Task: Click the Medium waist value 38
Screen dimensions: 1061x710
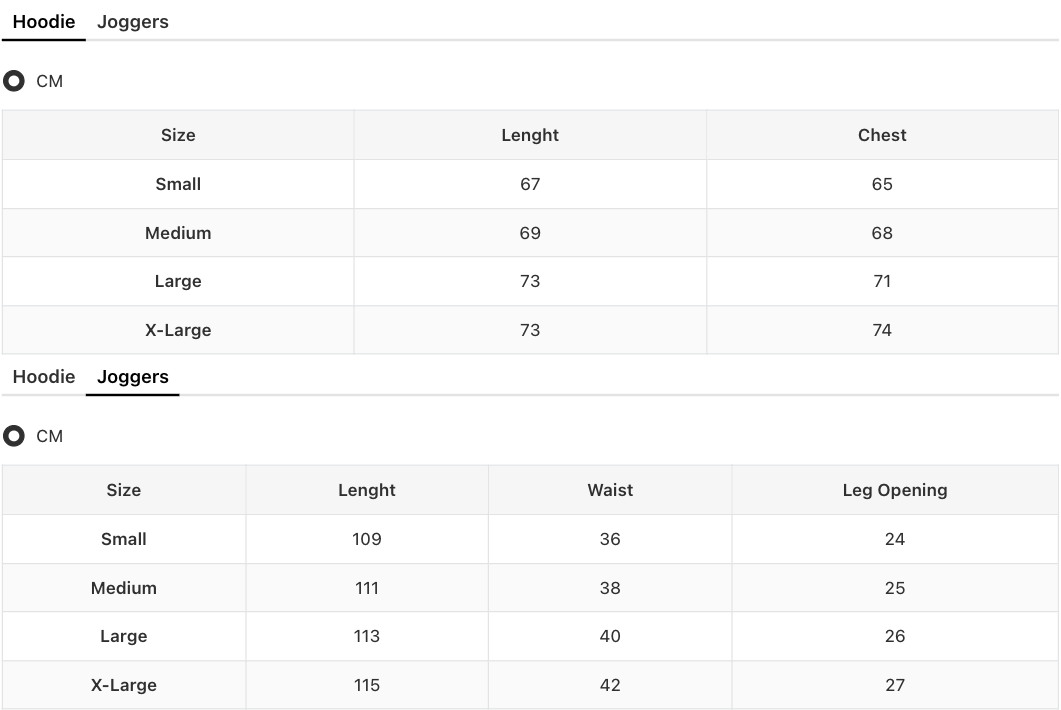Action: click(x=610, y=588)
